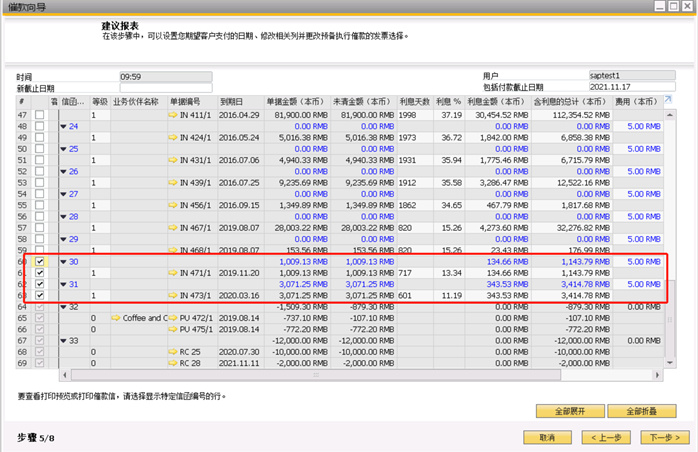Collapse letter group 24
This screenshot has width=698, height=452.
tap(63, 126)
